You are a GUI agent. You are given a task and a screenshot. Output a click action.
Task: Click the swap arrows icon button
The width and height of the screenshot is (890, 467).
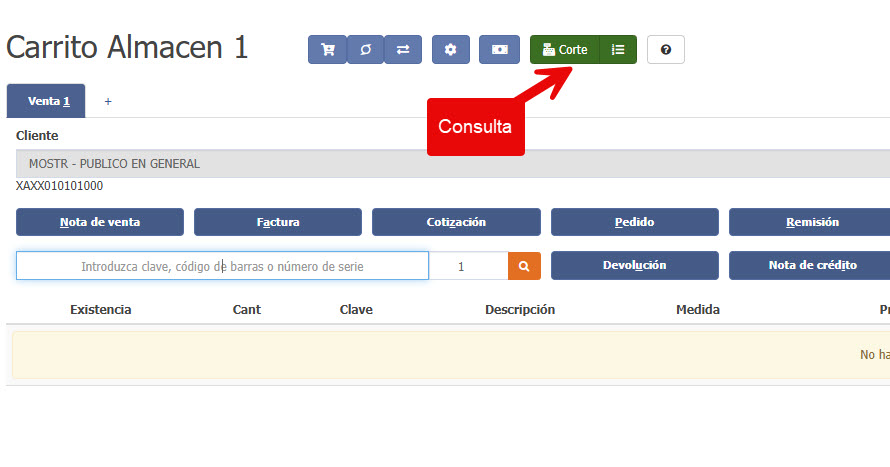(403, 50)
